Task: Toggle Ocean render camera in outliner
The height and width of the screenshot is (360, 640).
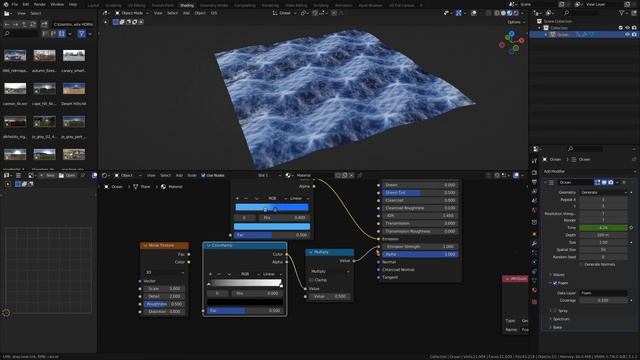Action: (634, 35)
